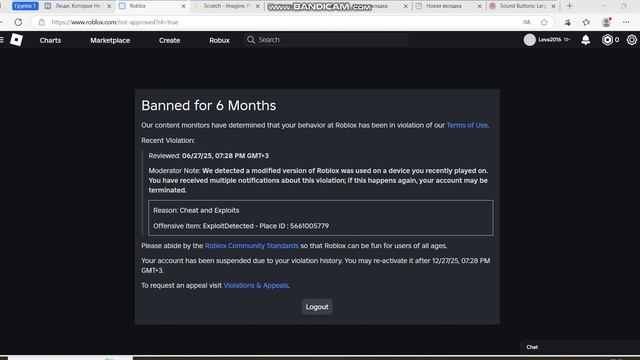Image resolution: width=640 pixels, height=360 pixels.
Task: Click the Reviewed 06/27/25 date line
Action: 209,156
